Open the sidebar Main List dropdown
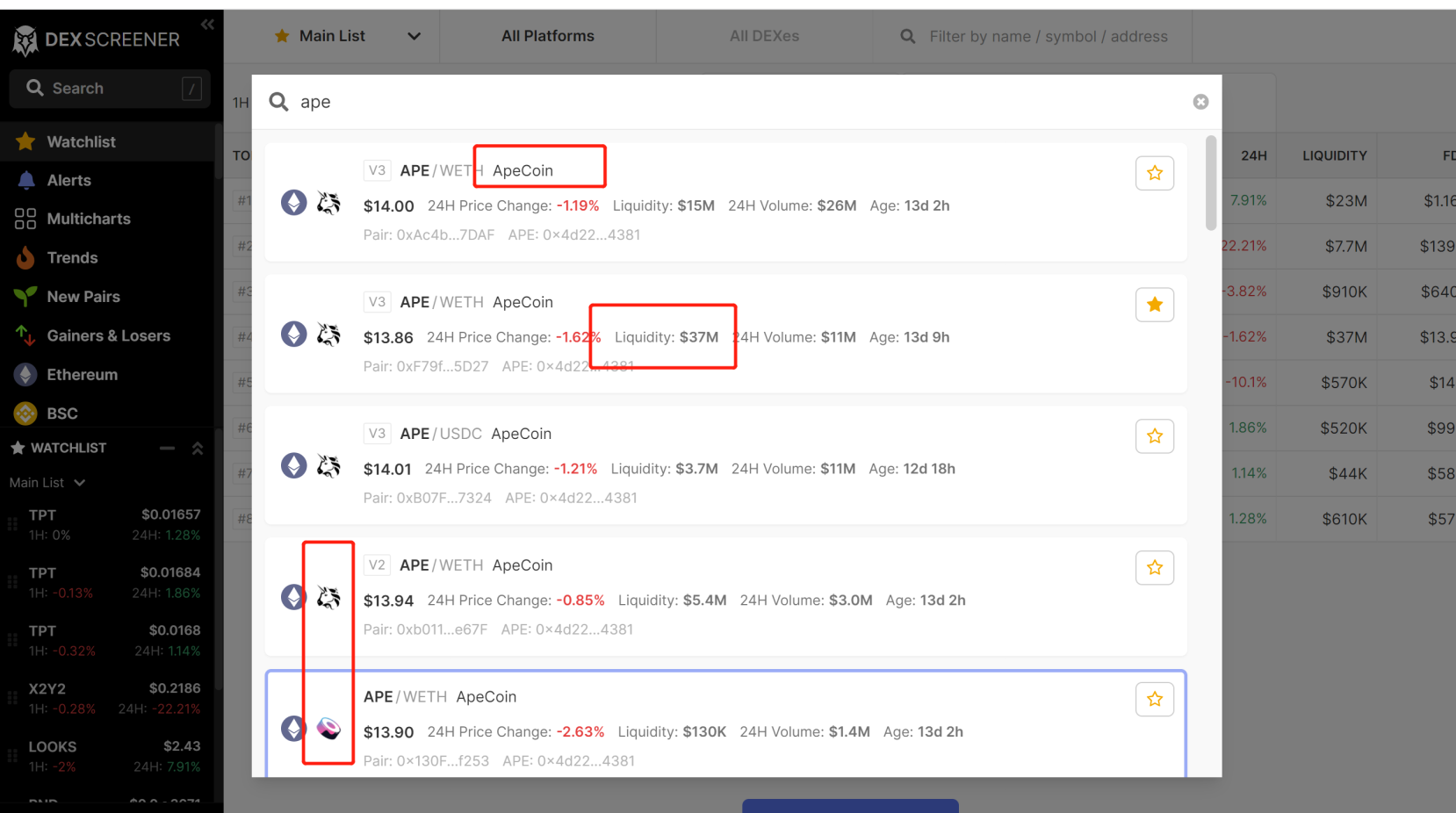The image size is (1456, 813). point(47,483)
